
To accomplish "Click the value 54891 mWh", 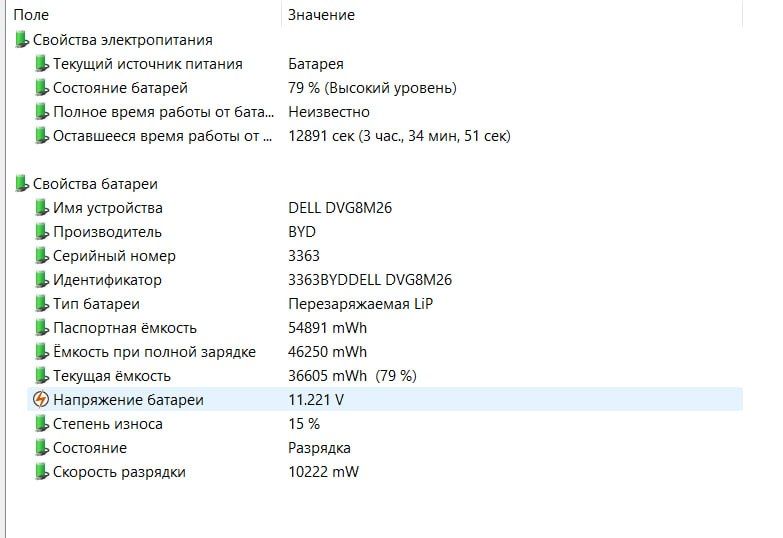I will (x=327, y=328).
